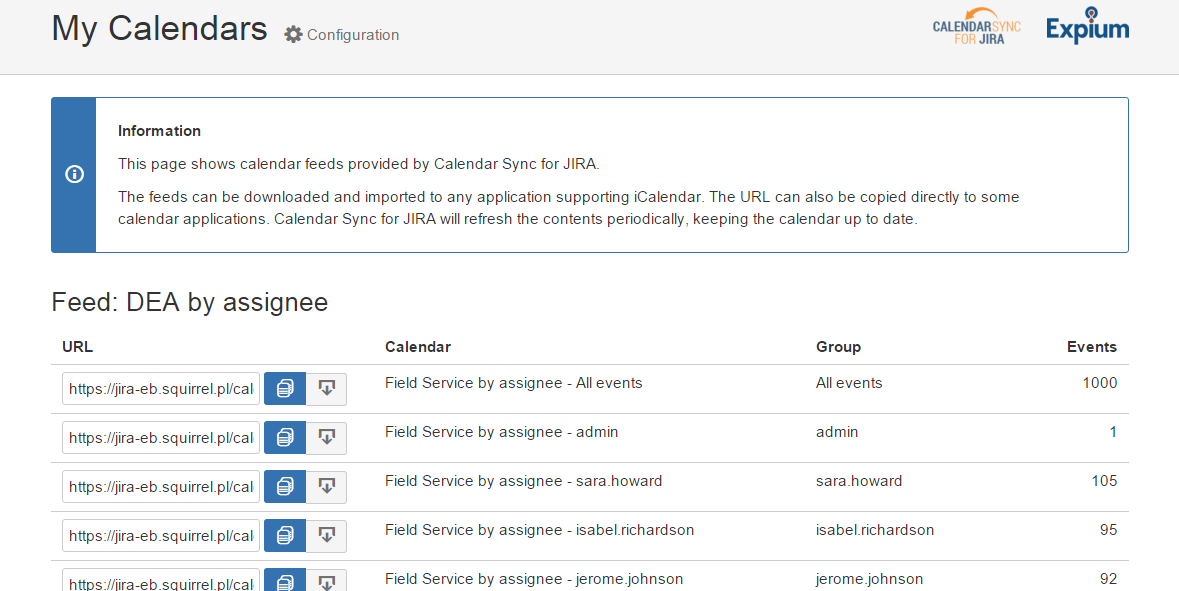Select the sara.howard URL field
Image resolution: width=1179 pixels, height=591 pixels.
[x=161, y=487]
